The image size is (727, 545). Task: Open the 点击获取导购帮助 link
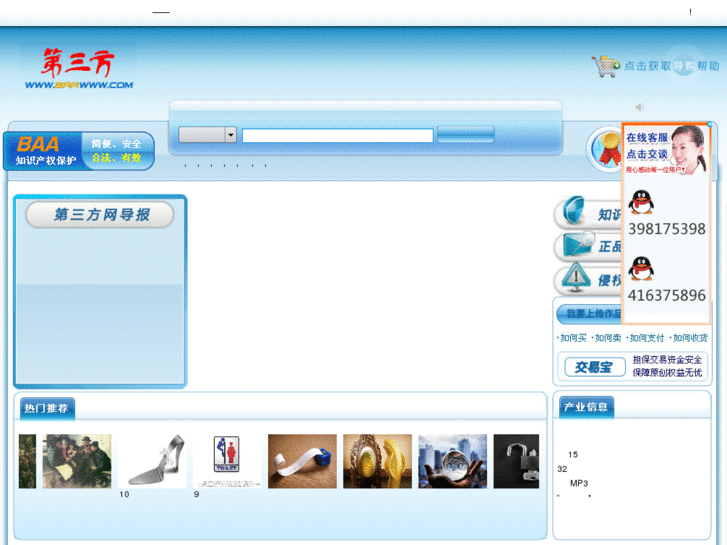(x=671, y=66)
